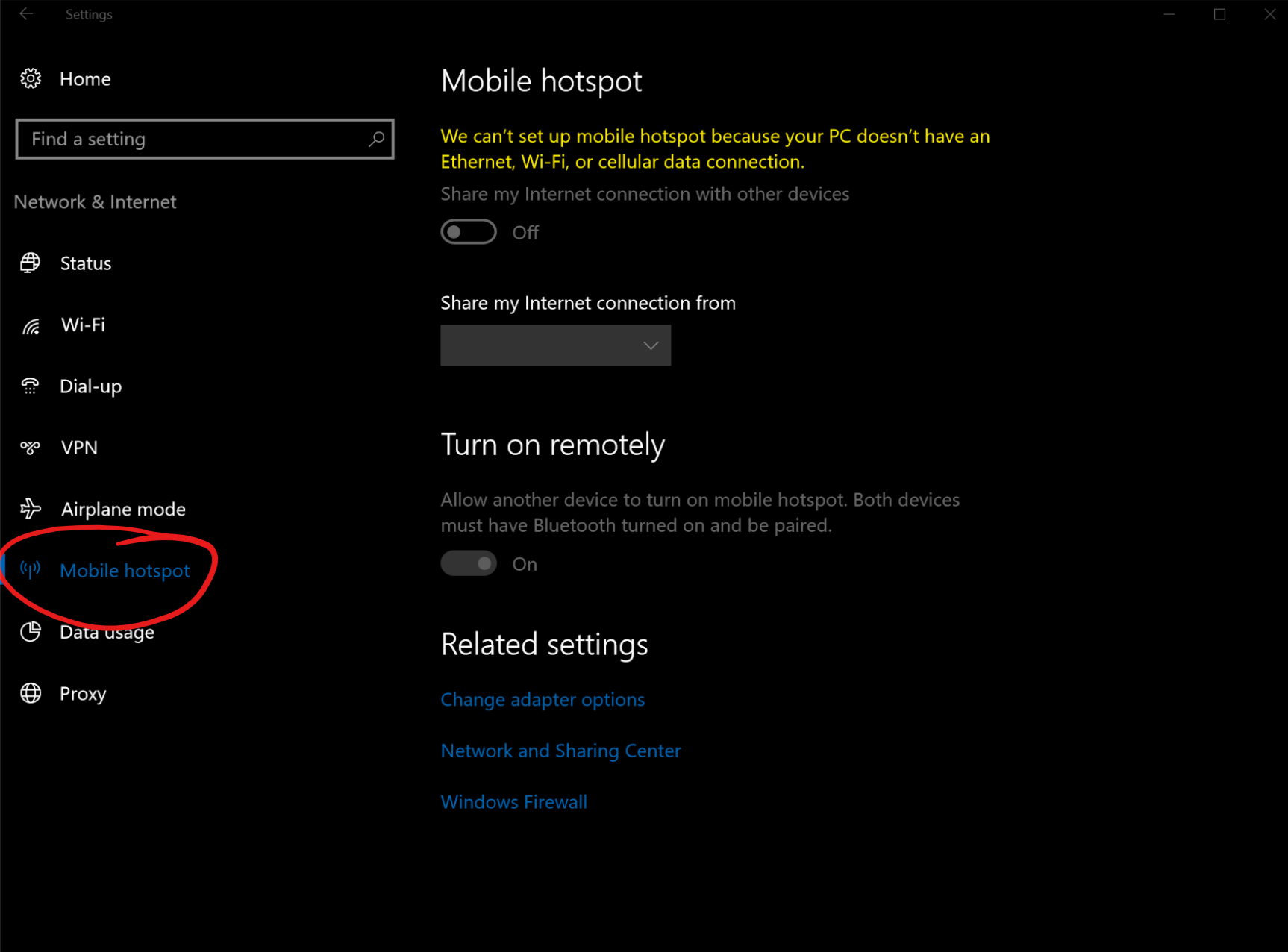Go to the Airplane mode page
The height and width of the screenshot is (952, 1288).
pos(123,510)
